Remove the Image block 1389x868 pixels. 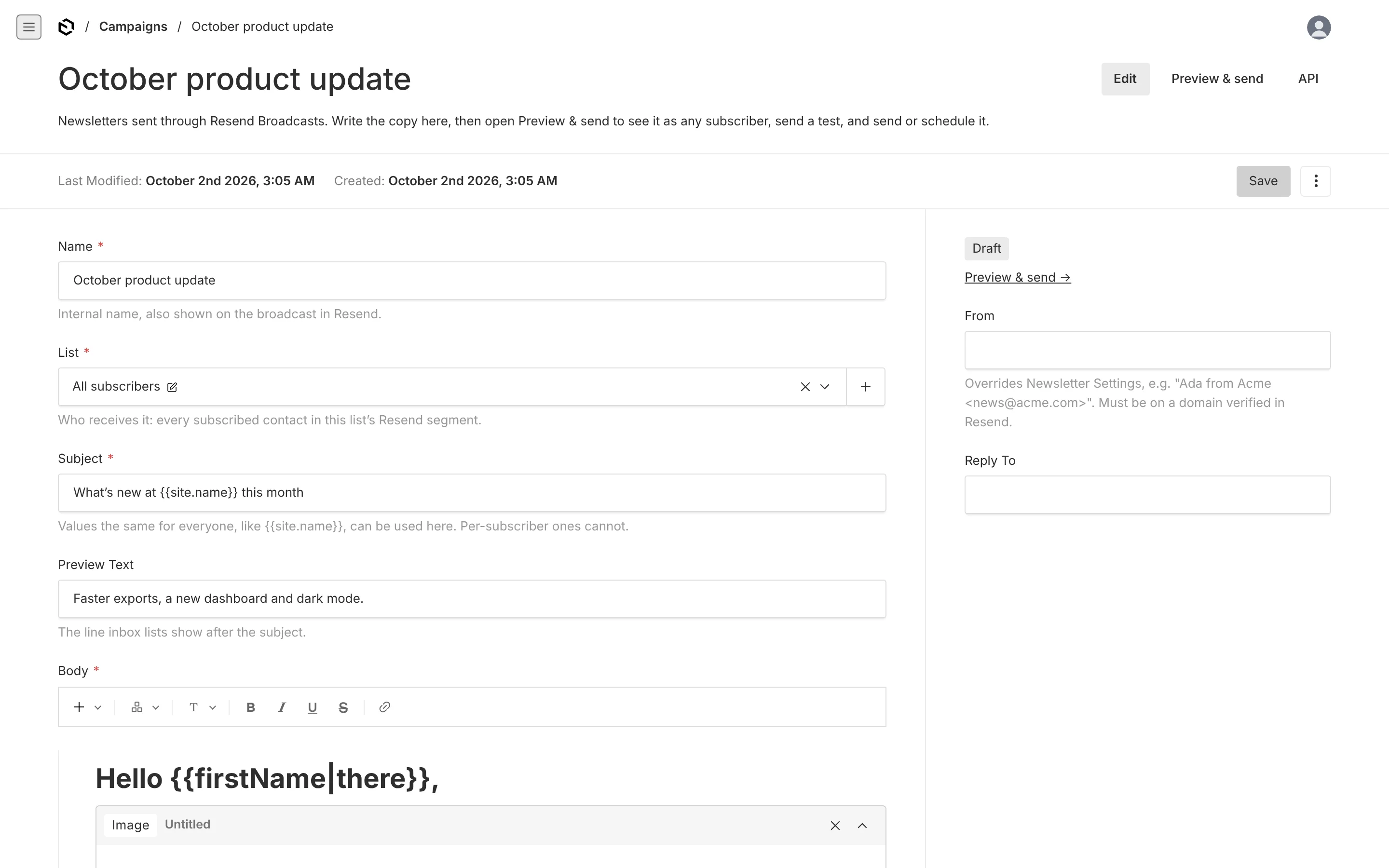(835, 826)
